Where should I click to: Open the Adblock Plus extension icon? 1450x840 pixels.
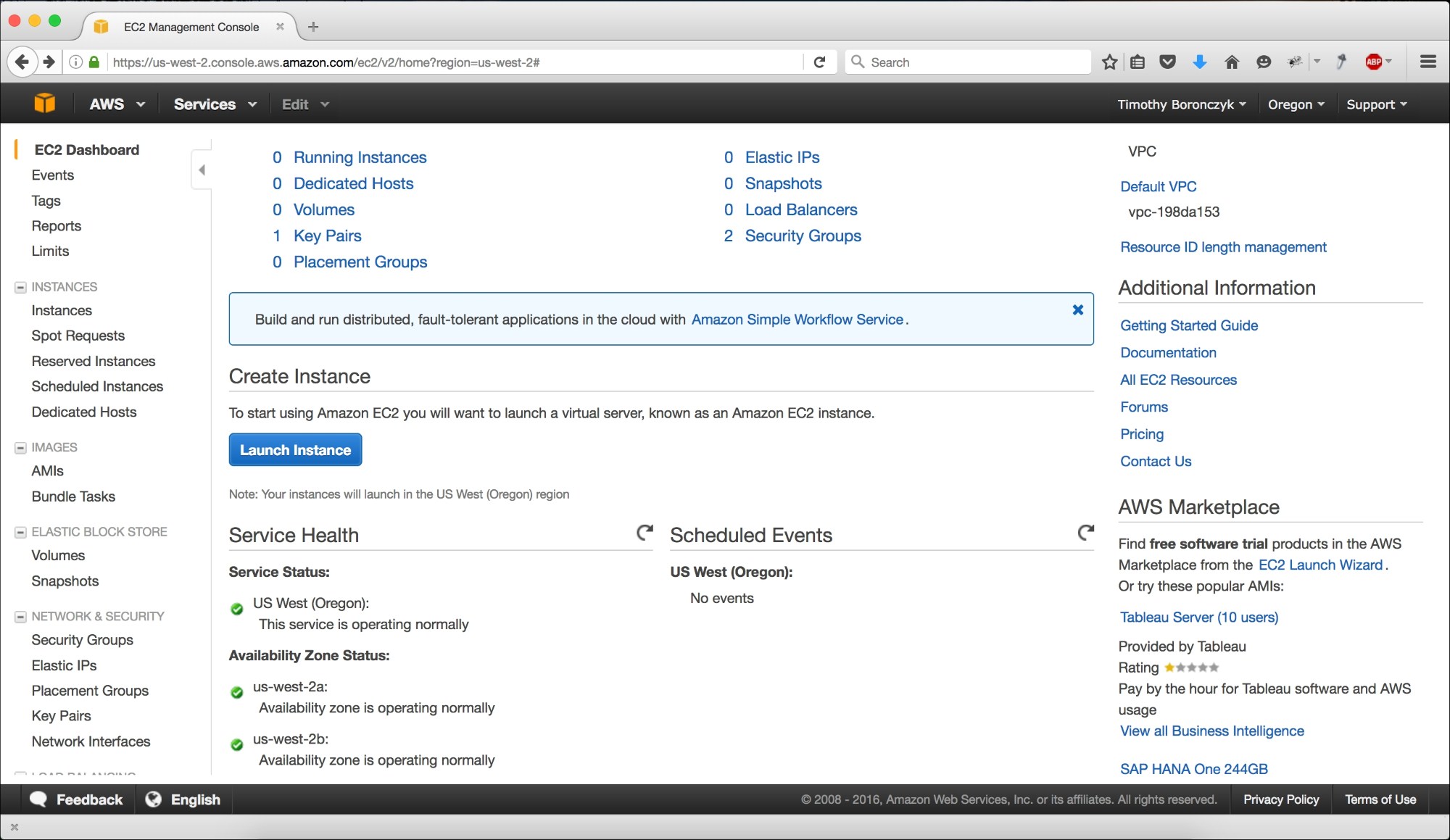[1373, 62]
